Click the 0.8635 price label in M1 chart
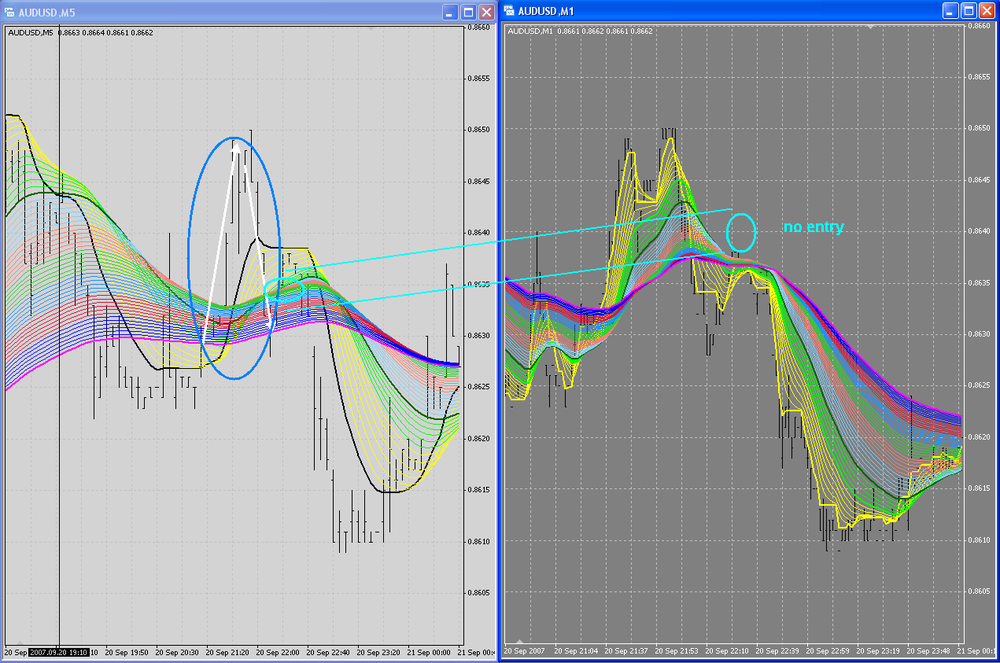Screen dimensions: 1000x663 tap(979, 283)
